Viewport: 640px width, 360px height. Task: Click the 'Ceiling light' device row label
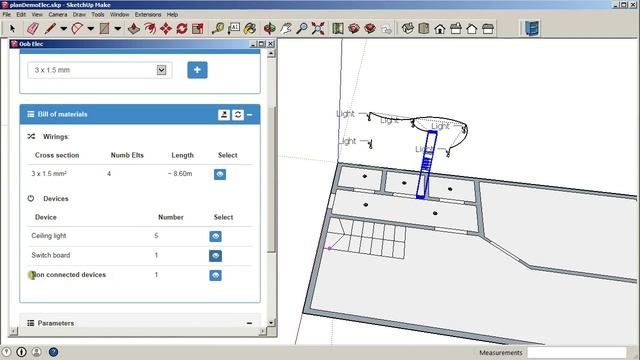tap(49, 236)
